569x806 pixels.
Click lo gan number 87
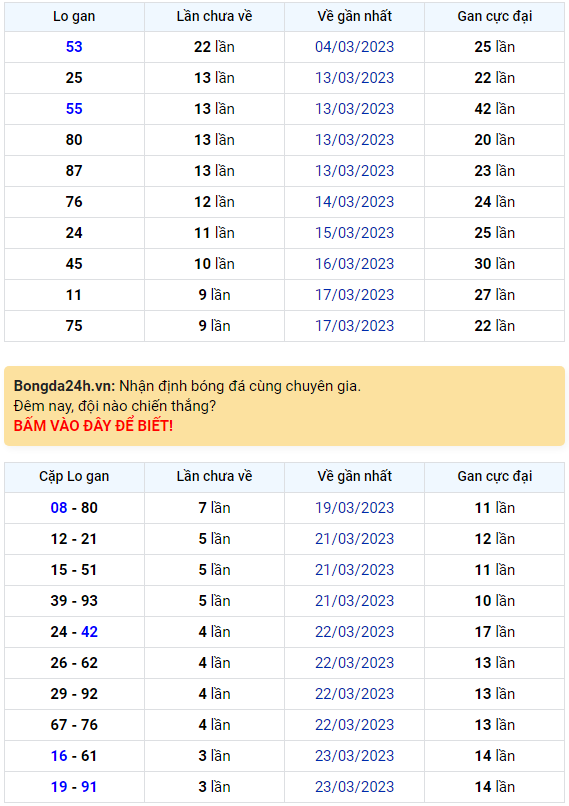[x=74, y=171]
